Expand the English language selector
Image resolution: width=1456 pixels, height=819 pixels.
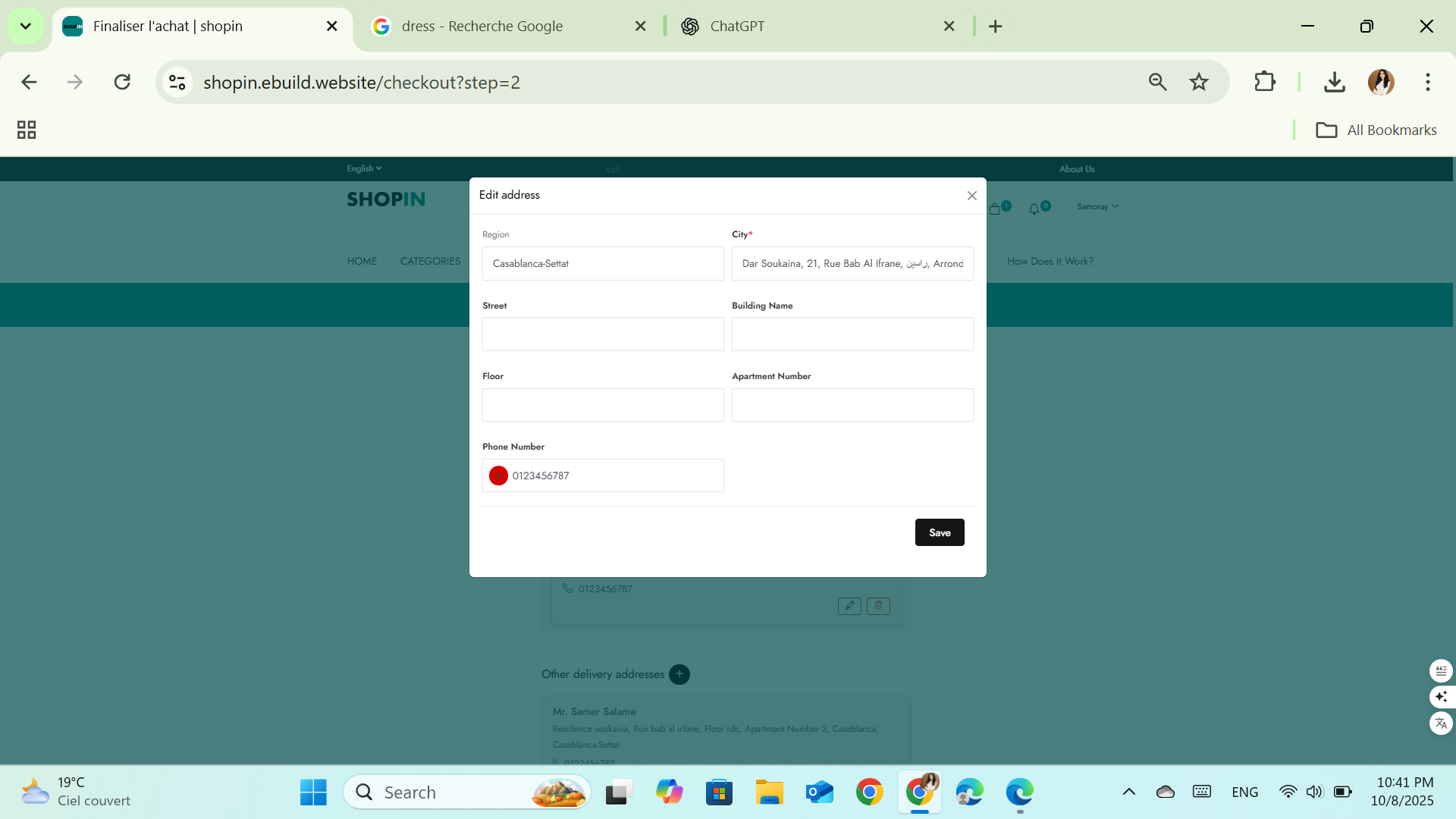pos(364,168)
